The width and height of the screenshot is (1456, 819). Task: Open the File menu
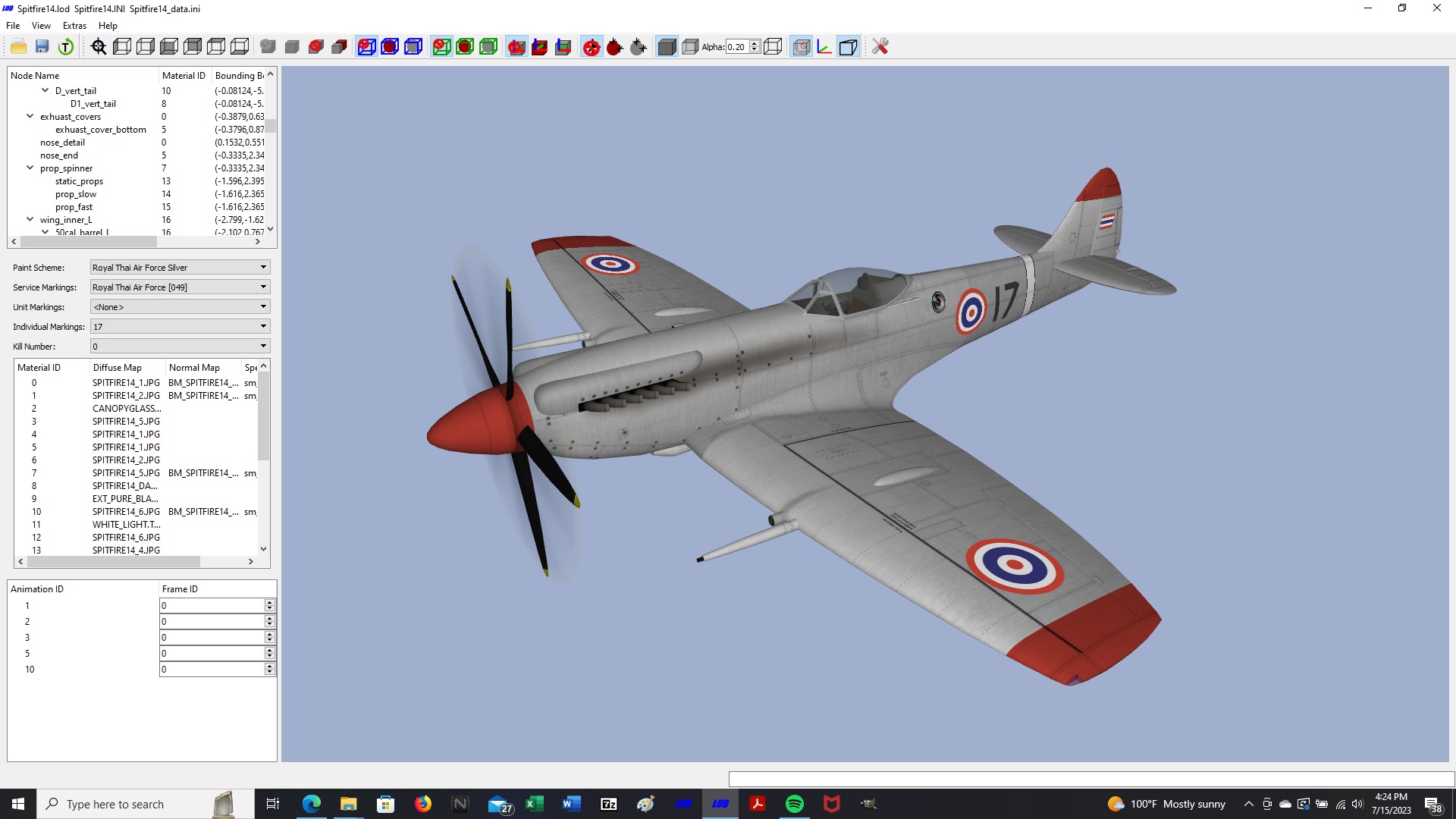tap(13, 26)
